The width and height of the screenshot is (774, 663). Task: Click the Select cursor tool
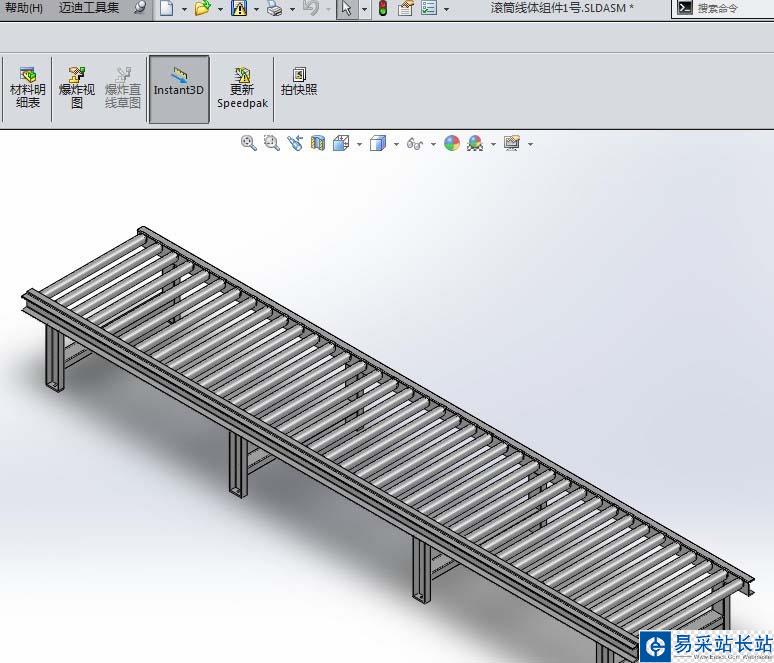point(347,8)
